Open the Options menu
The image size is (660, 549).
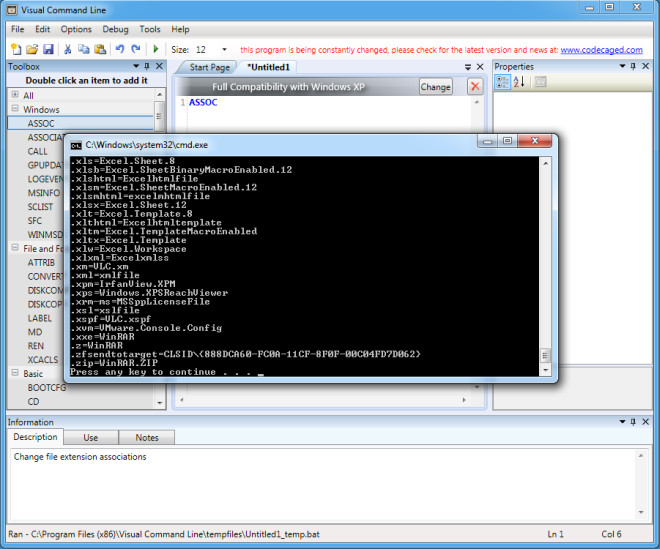click(76, 29)
